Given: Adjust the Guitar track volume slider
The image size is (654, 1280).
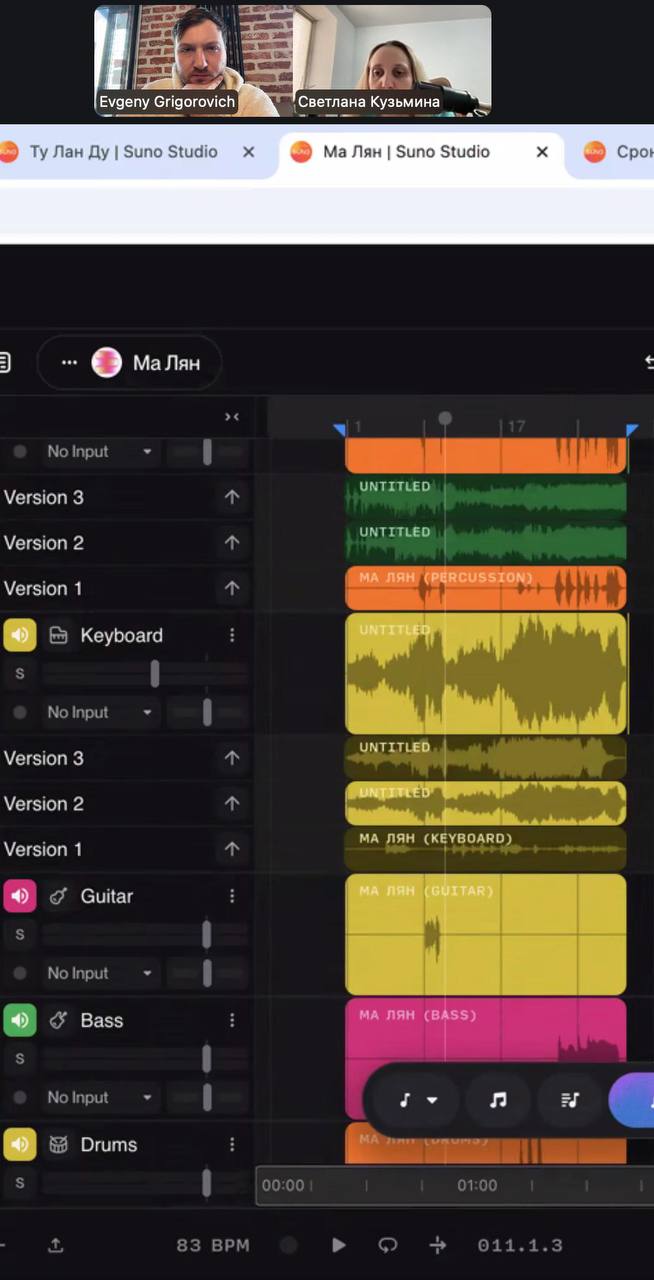Looking at the screenshot, I should [206, 935].
